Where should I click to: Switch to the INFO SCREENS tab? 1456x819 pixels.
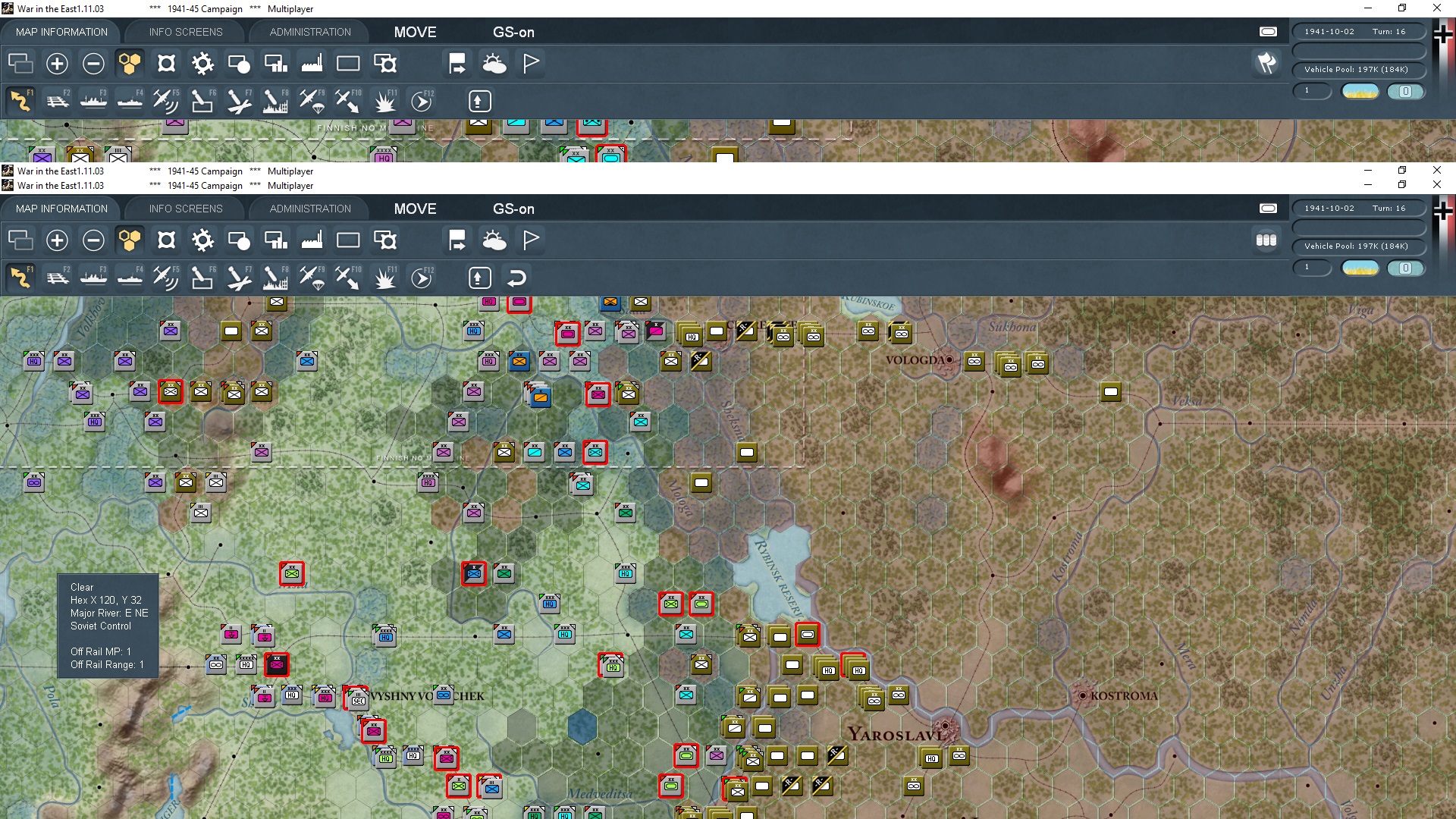point(184,209)
